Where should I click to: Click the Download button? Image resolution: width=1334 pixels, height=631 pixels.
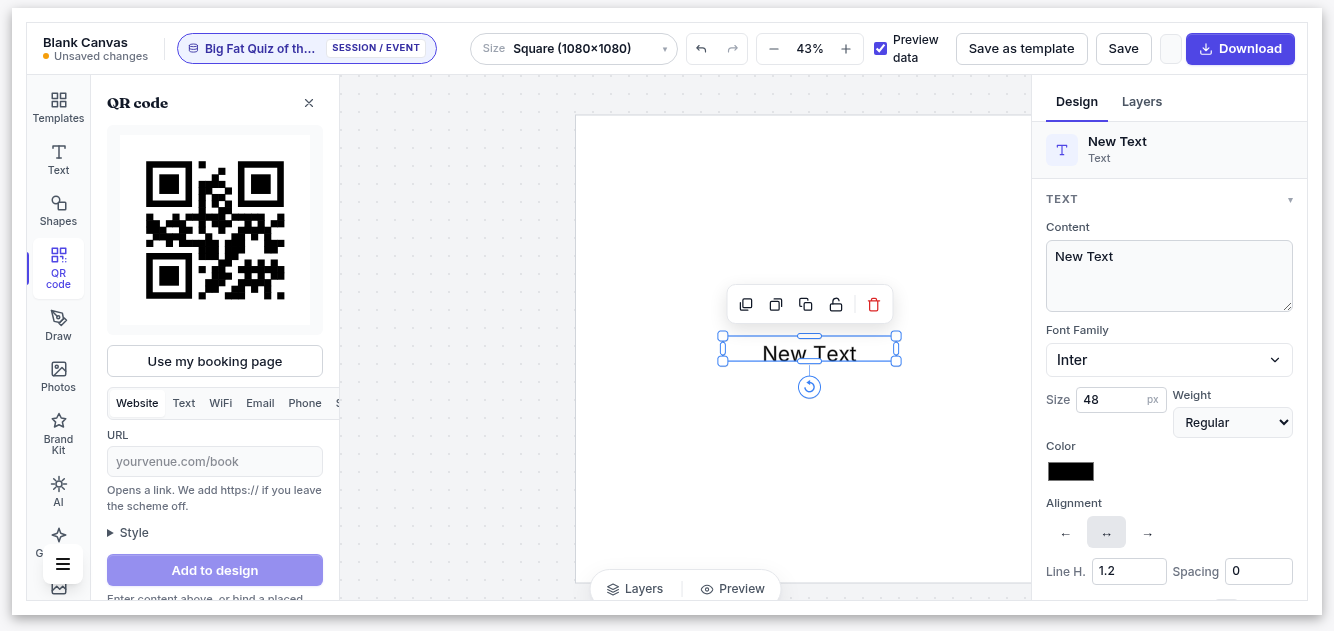click(1240, 49)
